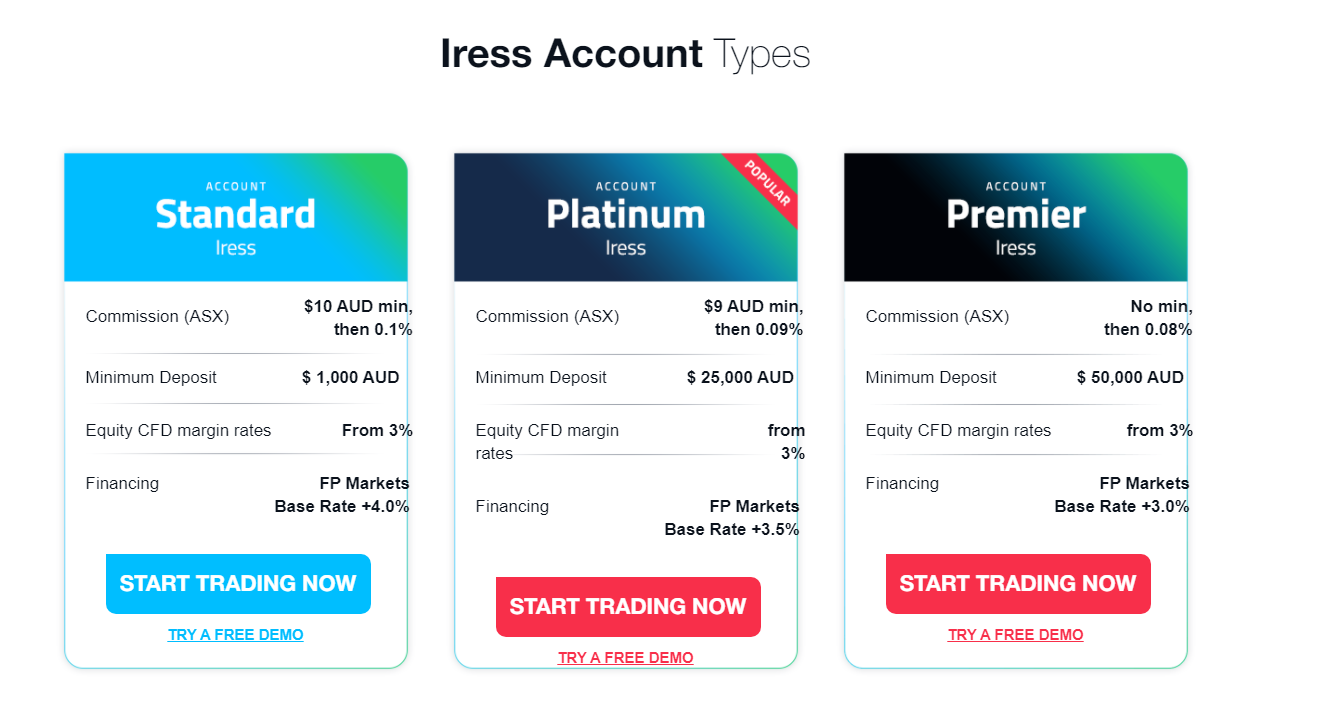The height and width of the screenshot is (708, 1319).
Task: Click the Iress Account Types heading
Action: click(x=625, y=54)
